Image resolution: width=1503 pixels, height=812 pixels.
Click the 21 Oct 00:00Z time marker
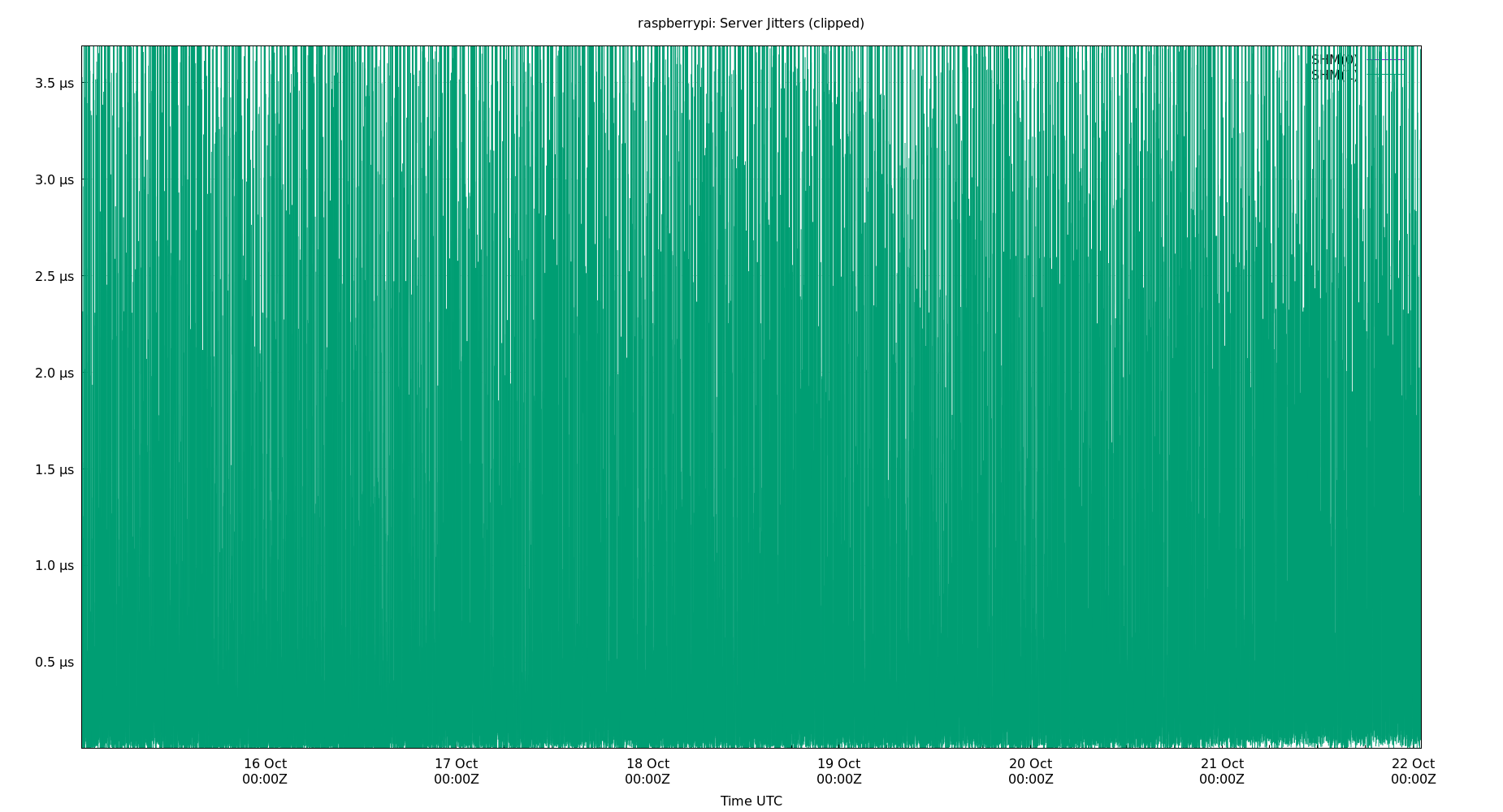[x=1222, y=771]
